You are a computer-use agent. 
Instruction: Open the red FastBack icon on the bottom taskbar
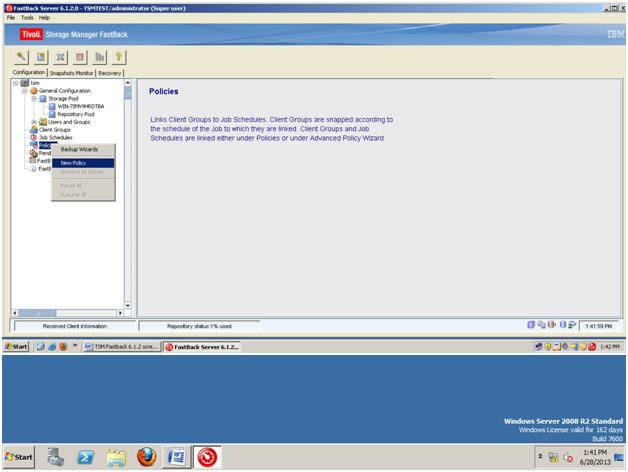tap(207, 457)
